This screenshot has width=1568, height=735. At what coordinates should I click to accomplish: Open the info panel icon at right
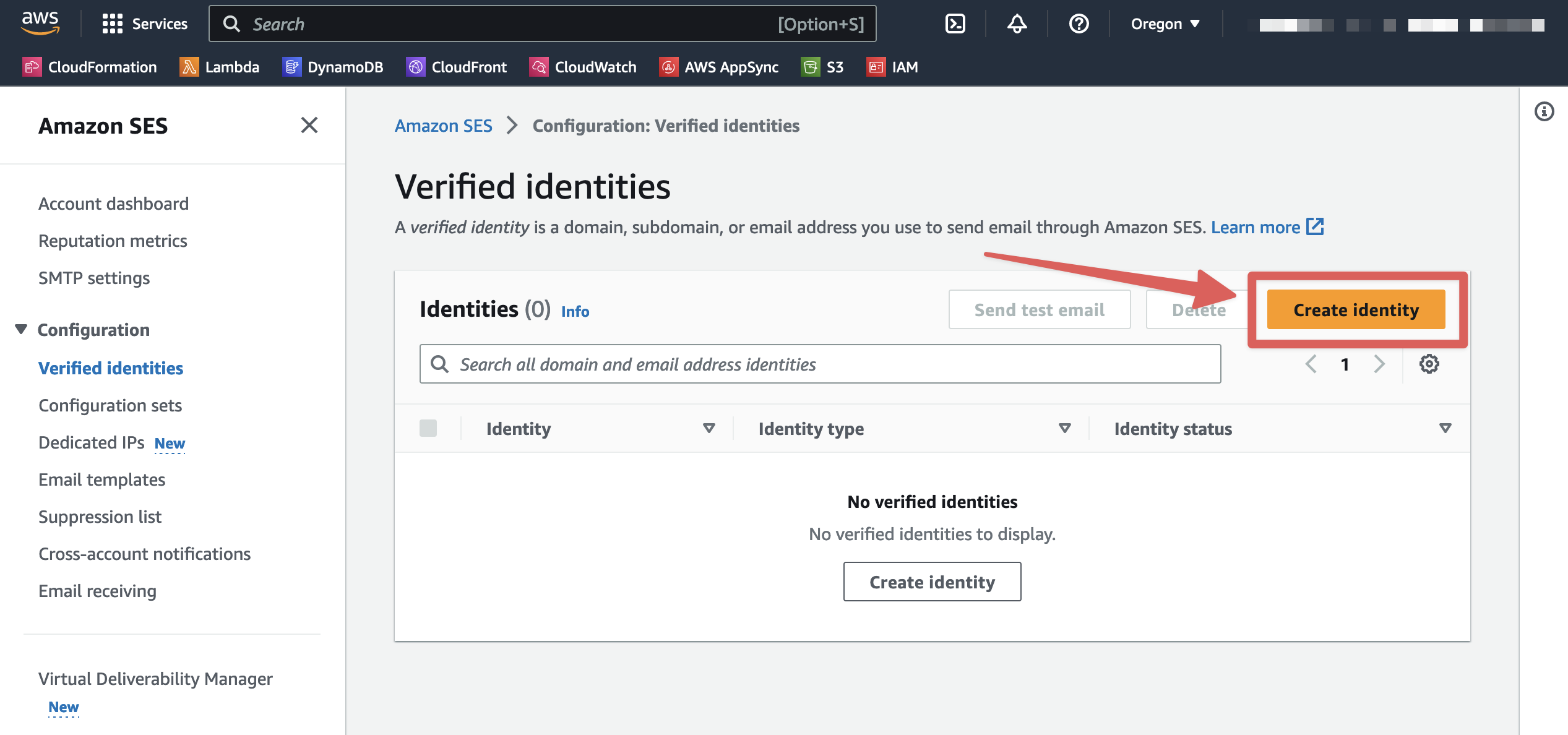(x=1544, y=111)
